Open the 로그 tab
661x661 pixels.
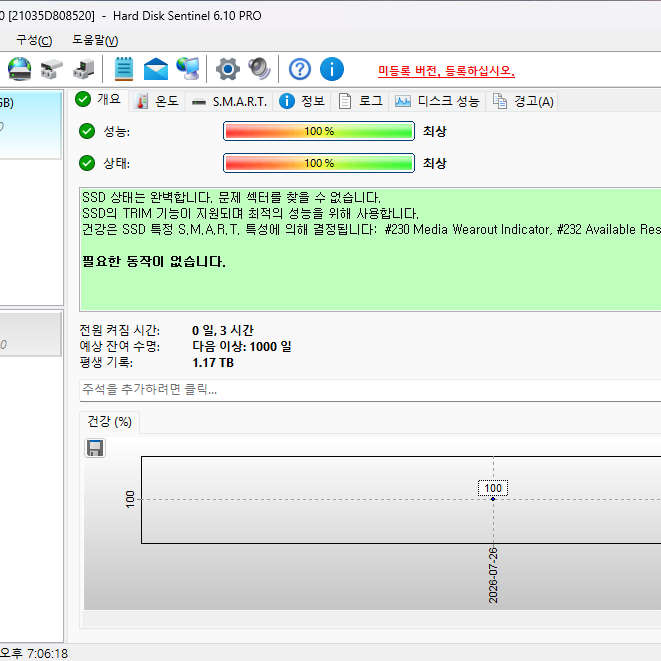[360, 102]
